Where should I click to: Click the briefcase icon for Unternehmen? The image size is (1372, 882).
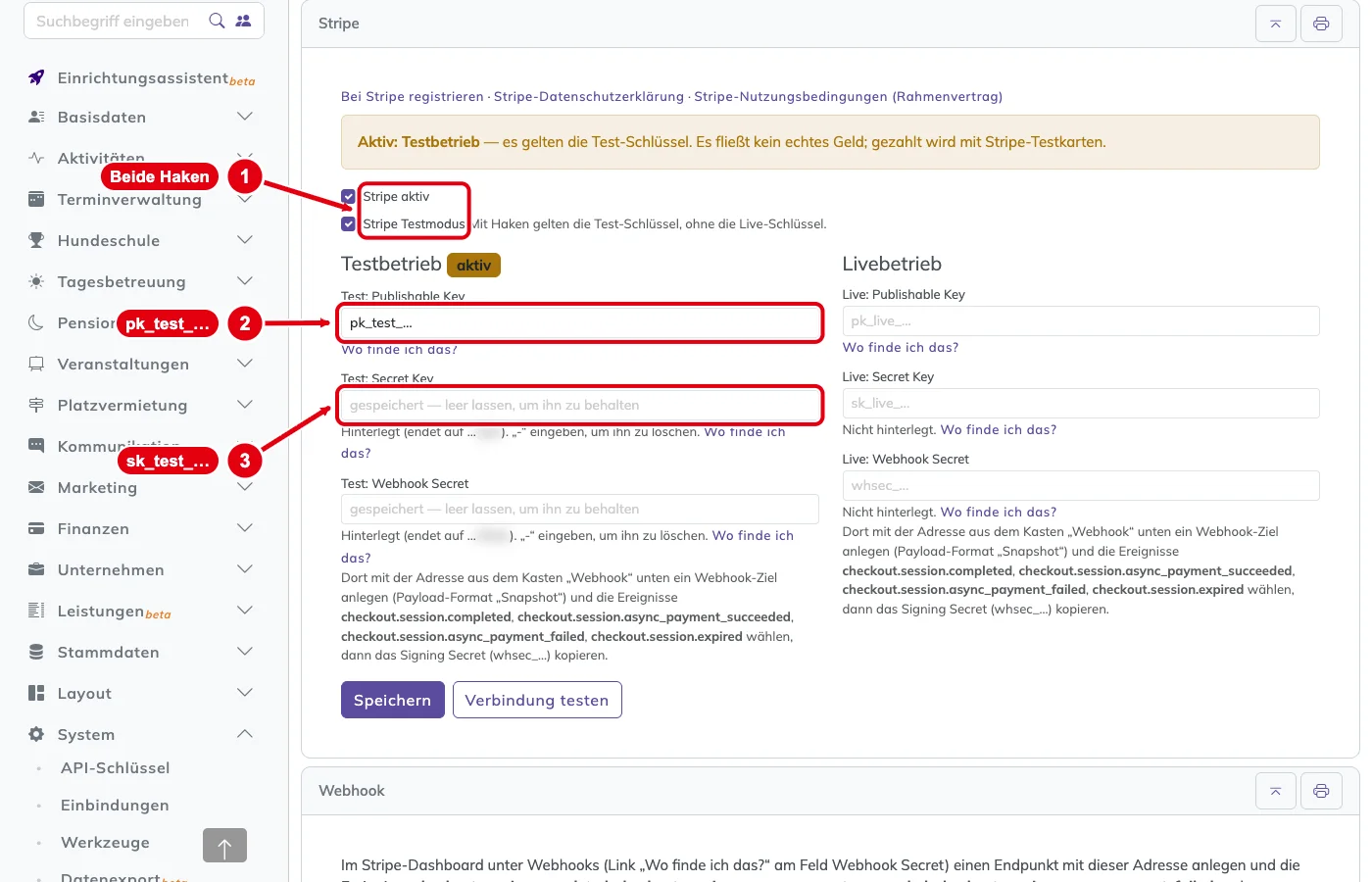click(36, 569)
